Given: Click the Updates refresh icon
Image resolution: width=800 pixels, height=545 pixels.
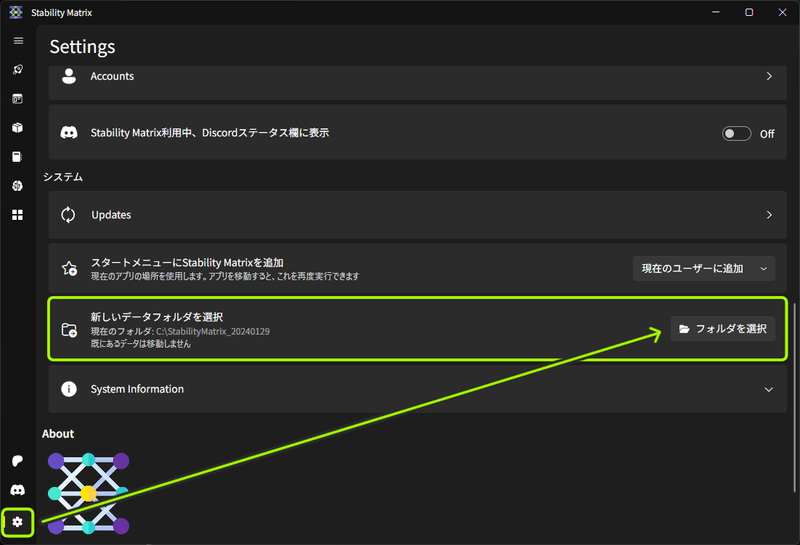Looking at the screenshot, I should (x=68, y=215).
